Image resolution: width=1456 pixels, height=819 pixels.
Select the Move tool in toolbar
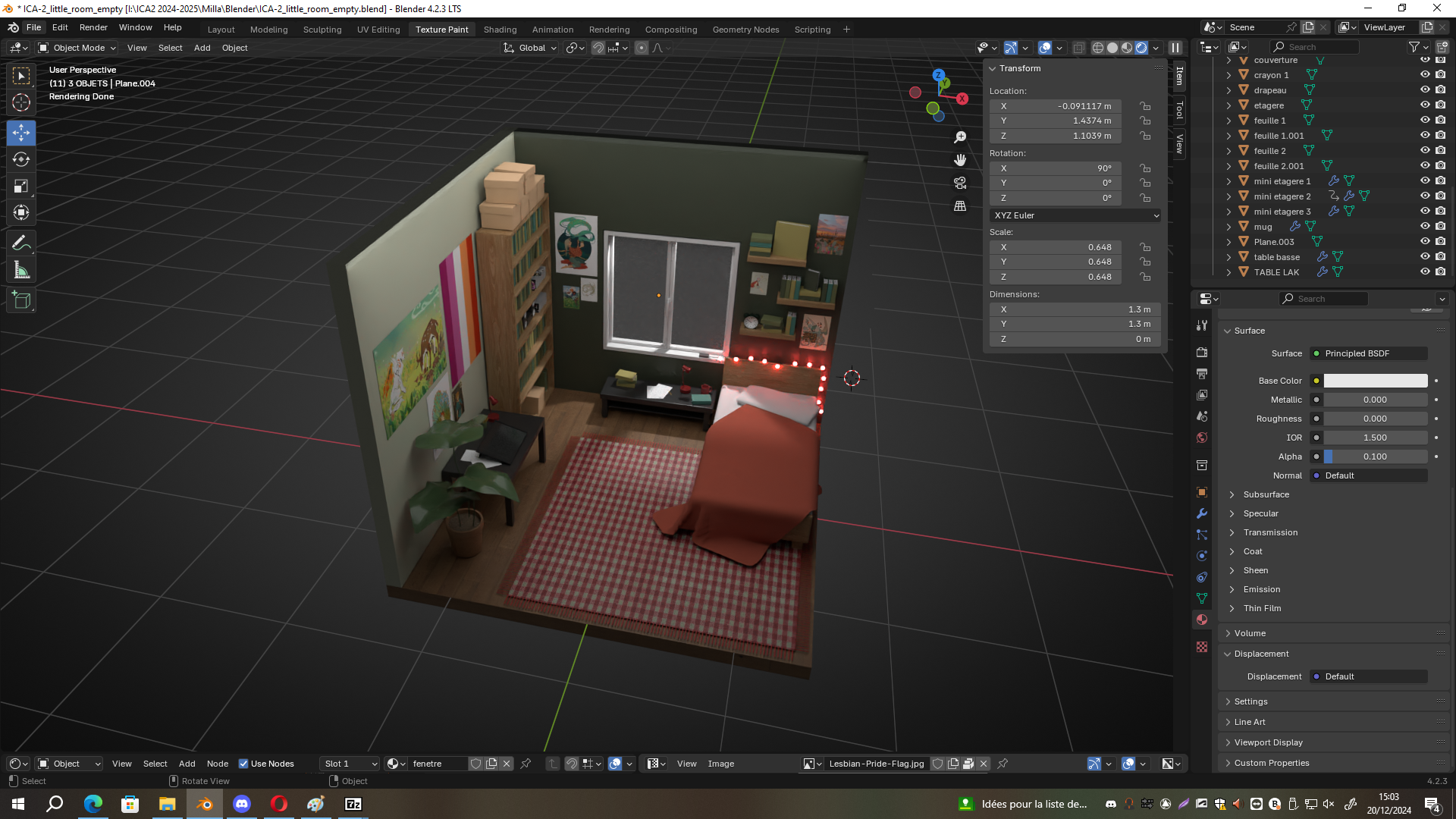point(21,133)
